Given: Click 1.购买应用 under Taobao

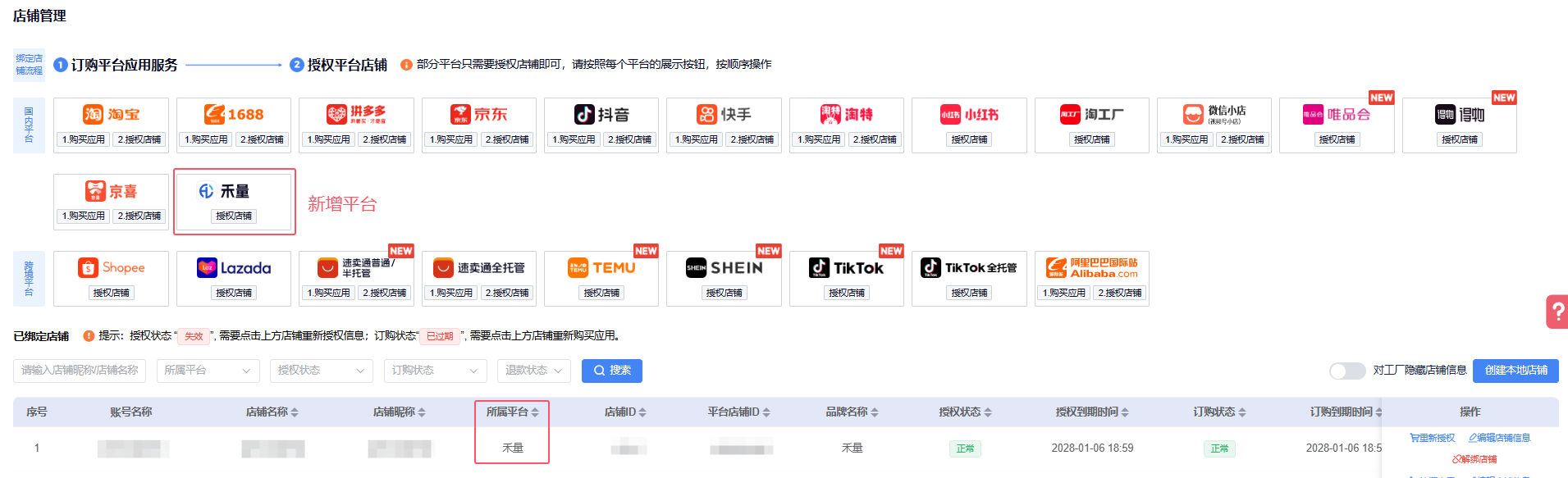Looking at the screenshot, I should [83, 139].
